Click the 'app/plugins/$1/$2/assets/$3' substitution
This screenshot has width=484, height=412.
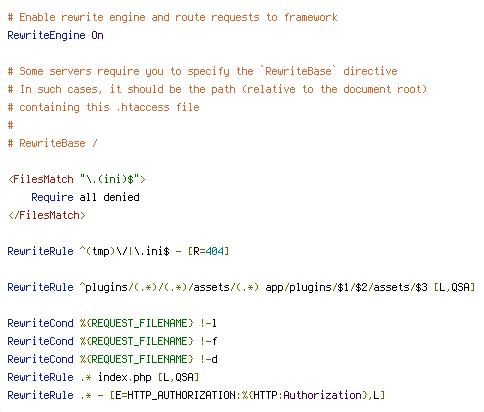pyautogui.click(x=346, y=287)
